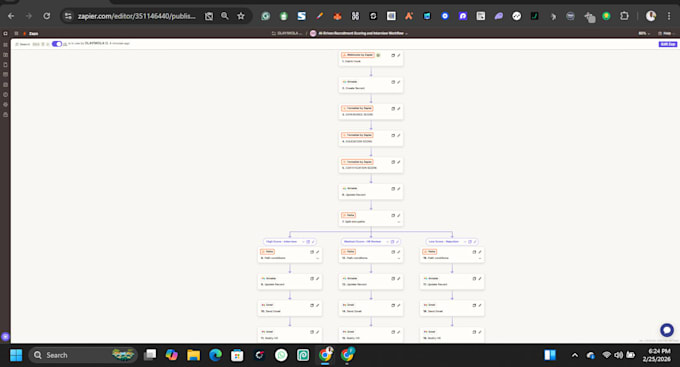Expand the High Score Interview path chevron
The image size is (680, 367).
303,242
